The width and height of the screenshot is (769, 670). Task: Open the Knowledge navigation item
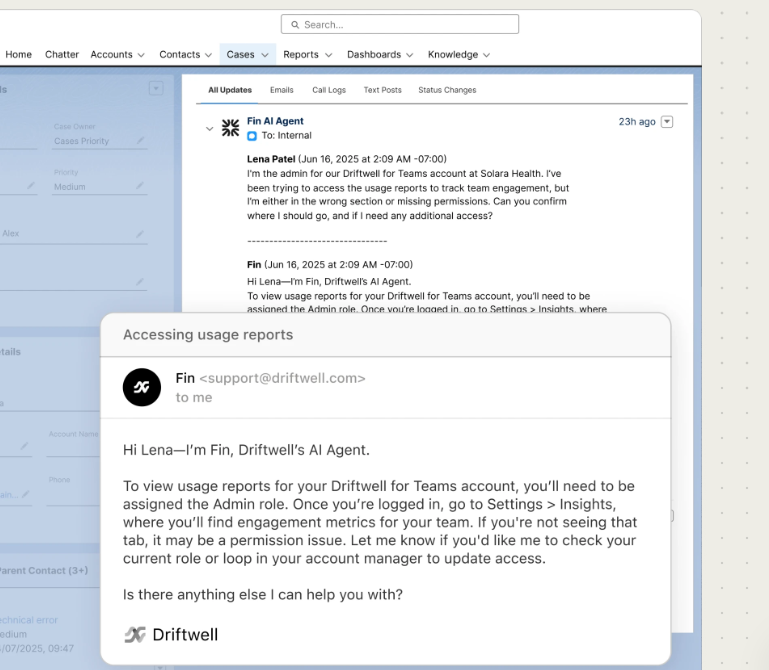tap(453, 54)
